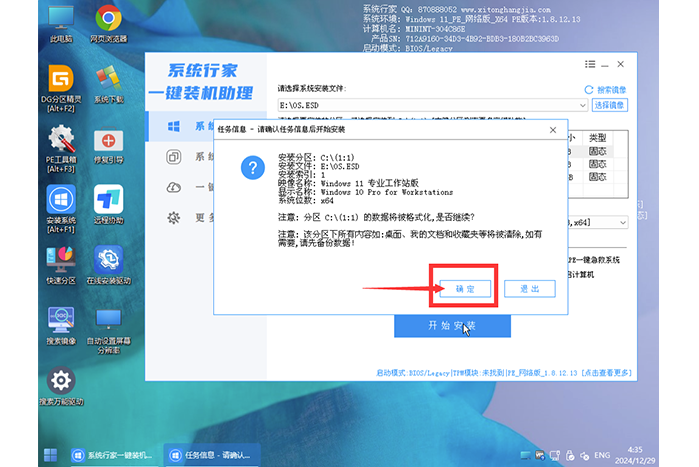The width and height of the screenshot is (699, 467).
Task: Click the 开始安装 button
Action: click(x=452, y=326)
